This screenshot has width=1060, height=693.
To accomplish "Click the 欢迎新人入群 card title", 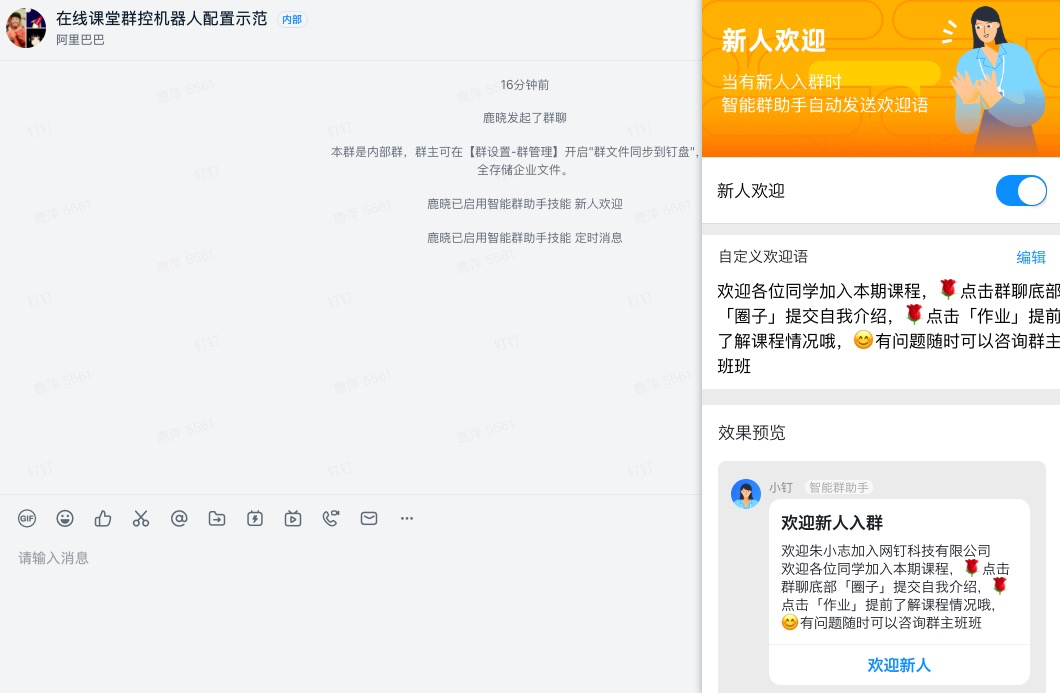I will tap(832, 523).
